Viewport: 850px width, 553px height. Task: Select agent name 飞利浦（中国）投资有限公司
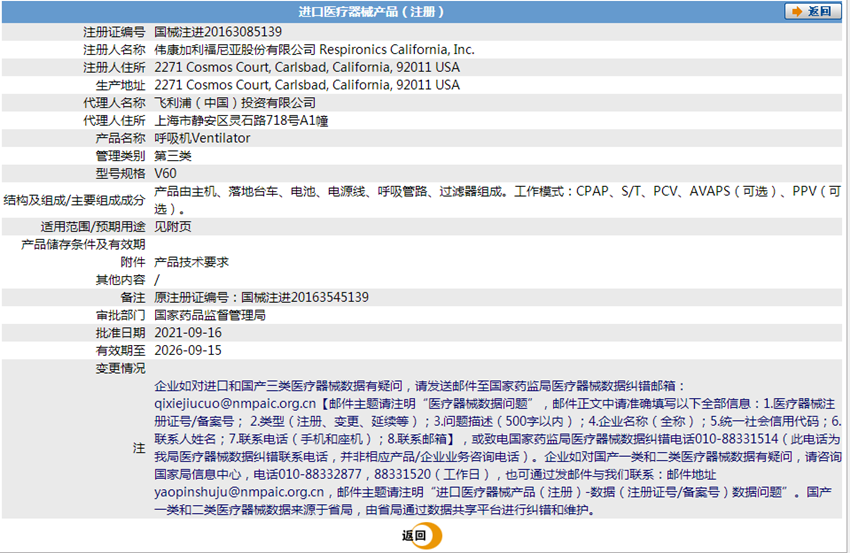pyautogui.click(x=235, y=103)
